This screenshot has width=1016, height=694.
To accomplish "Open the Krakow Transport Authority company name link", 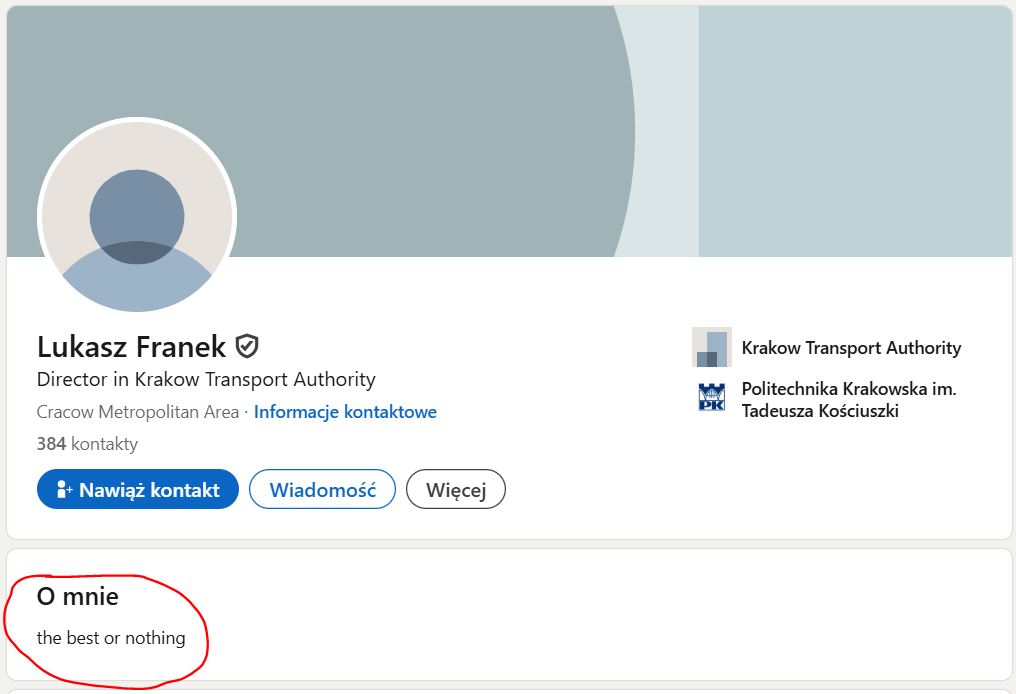I will coord(851,348).
